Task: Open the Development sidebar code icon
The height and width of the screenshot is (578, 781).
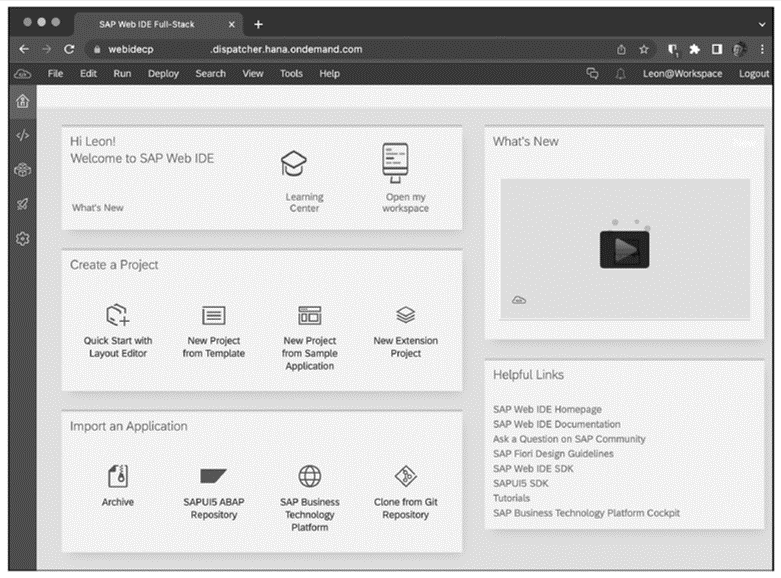Action: coord(23,136)
